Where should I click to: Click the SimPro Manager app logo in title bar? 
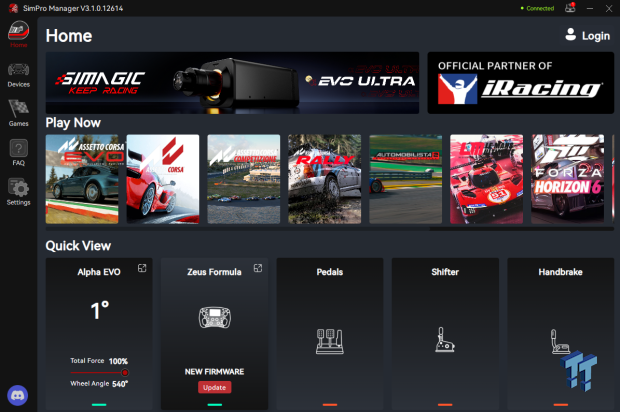pyautogui.click(x=13, y=8)
